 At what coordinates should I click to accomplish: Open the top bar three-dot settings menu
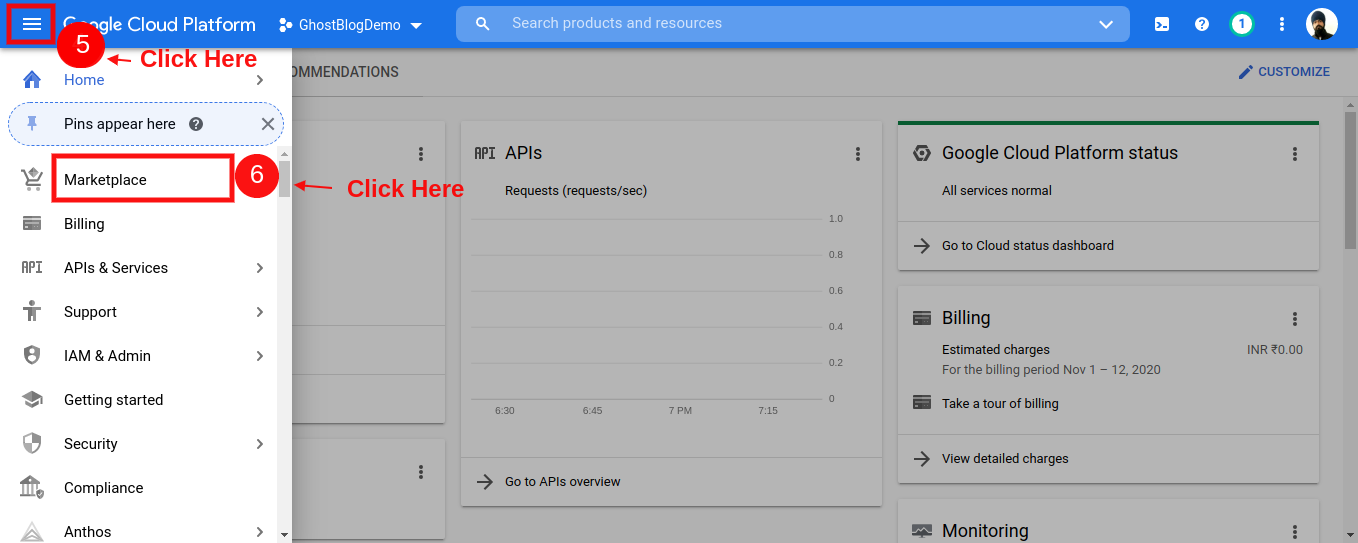(x=1282, y=24)
